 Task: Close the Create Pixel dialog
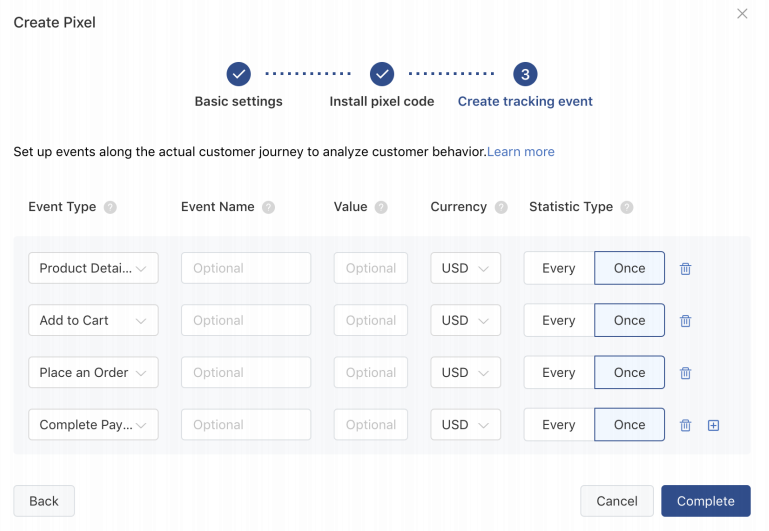[x=742, y=14]
